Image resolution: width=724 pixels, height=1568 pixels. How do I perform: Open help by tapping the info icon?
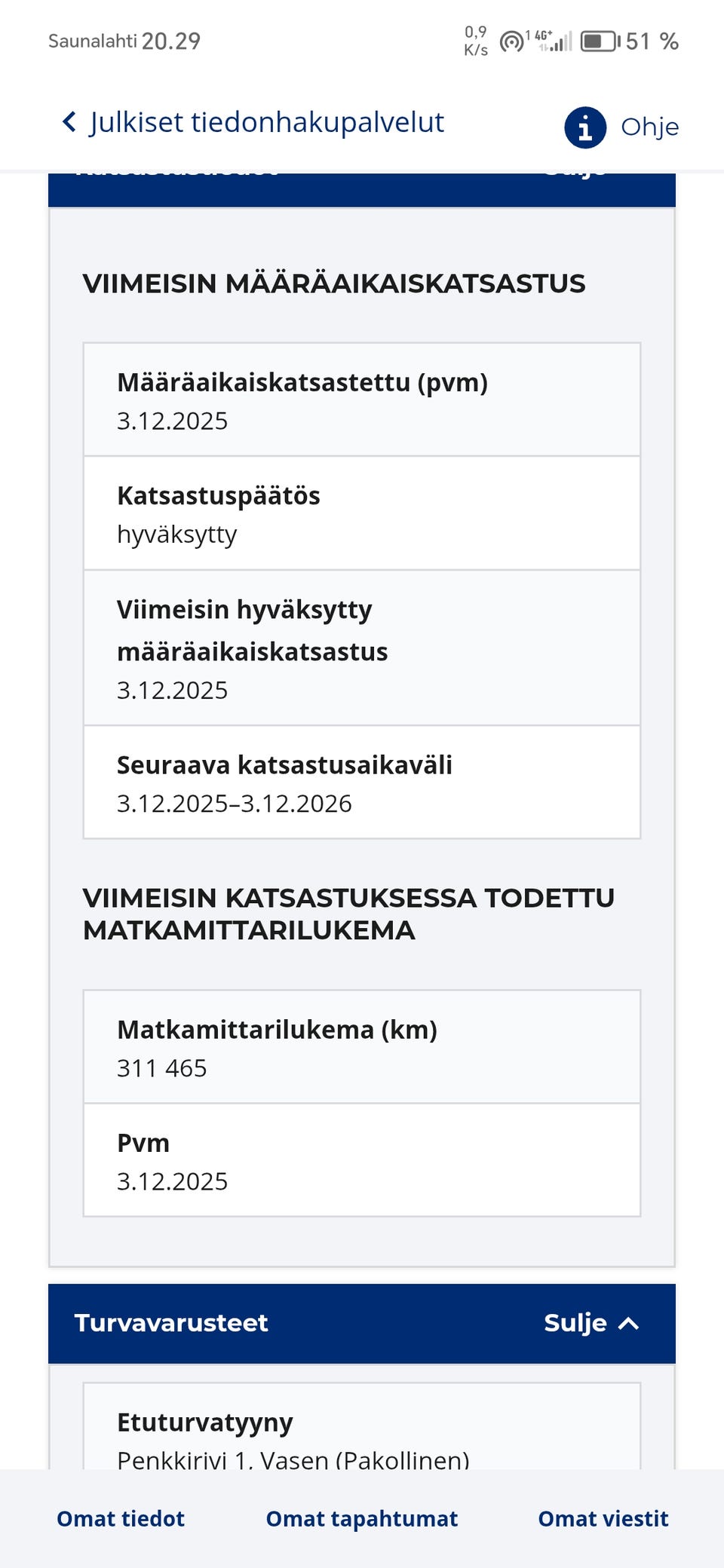[x=585, y=126]
